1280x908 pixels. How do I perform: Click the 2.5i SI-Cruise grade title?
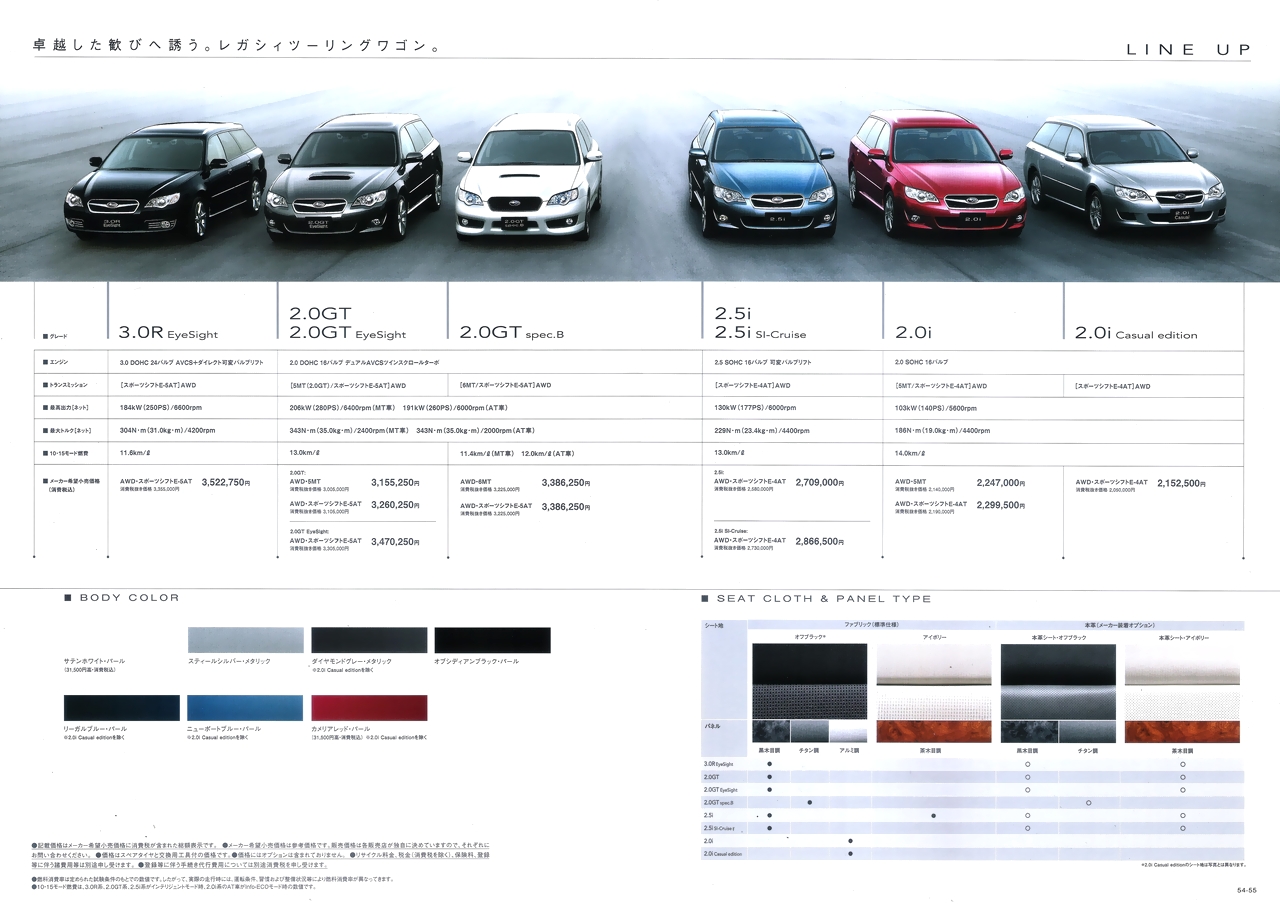pos(760,334)
